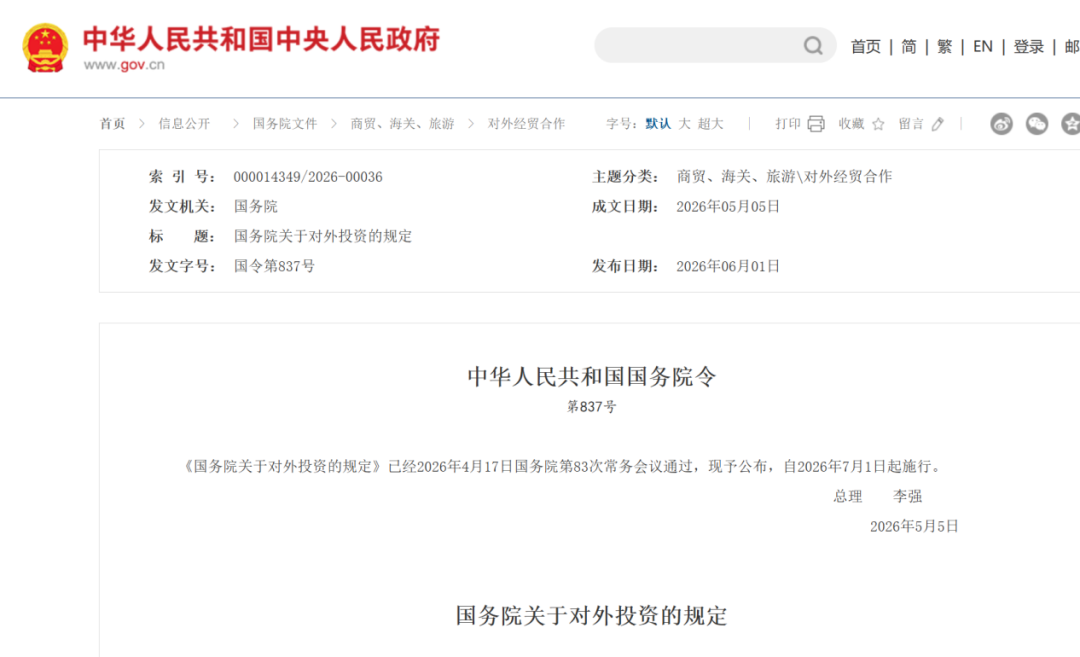Screen dimensions: 1080x657
Task: Click signed date 2026年5月5日
Action: coord(914,527)
